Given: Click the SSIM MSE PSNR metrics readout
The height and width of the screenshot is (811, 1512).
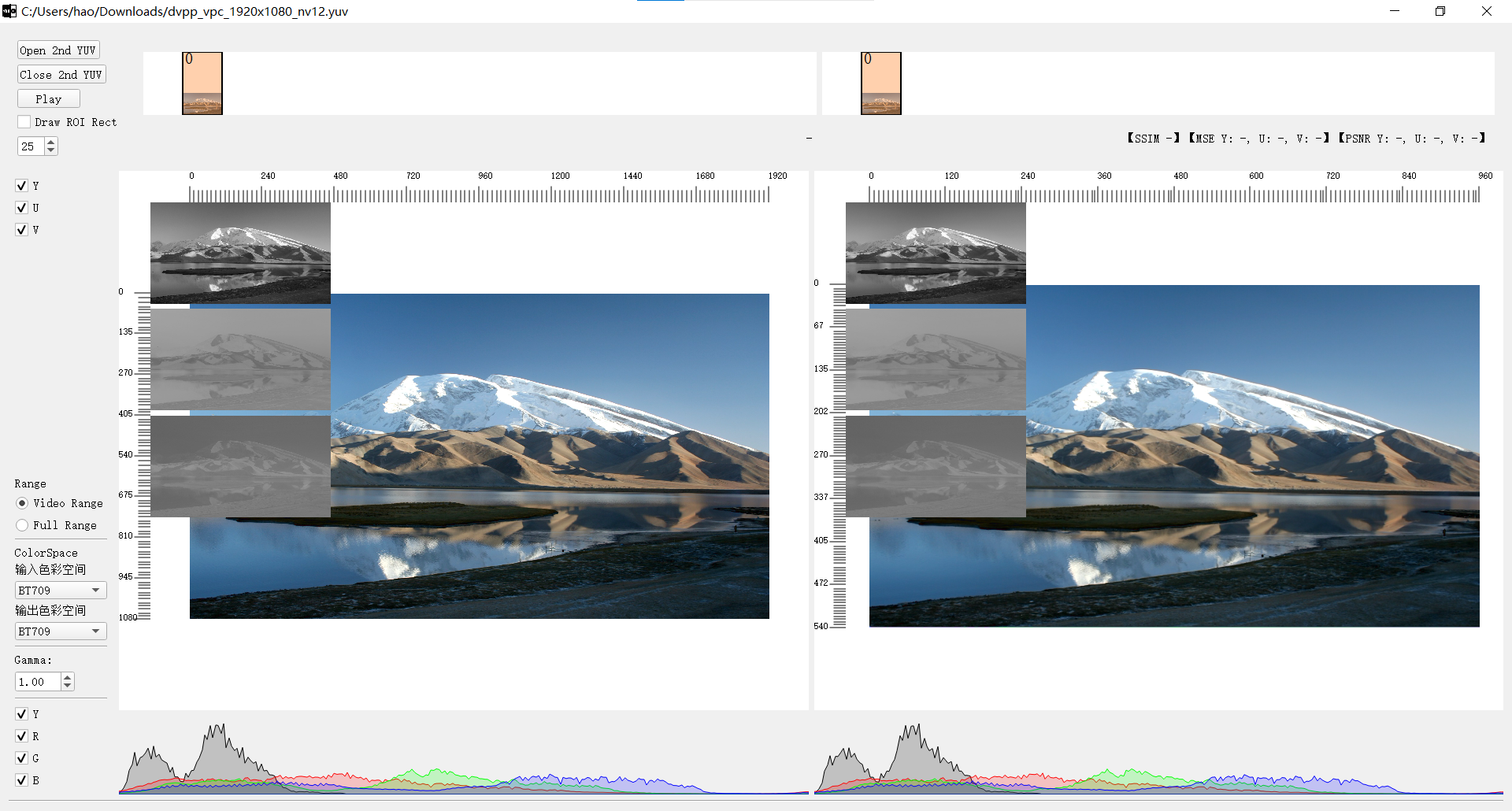Looking at the screenshot, I should [x=1306, y=139].
